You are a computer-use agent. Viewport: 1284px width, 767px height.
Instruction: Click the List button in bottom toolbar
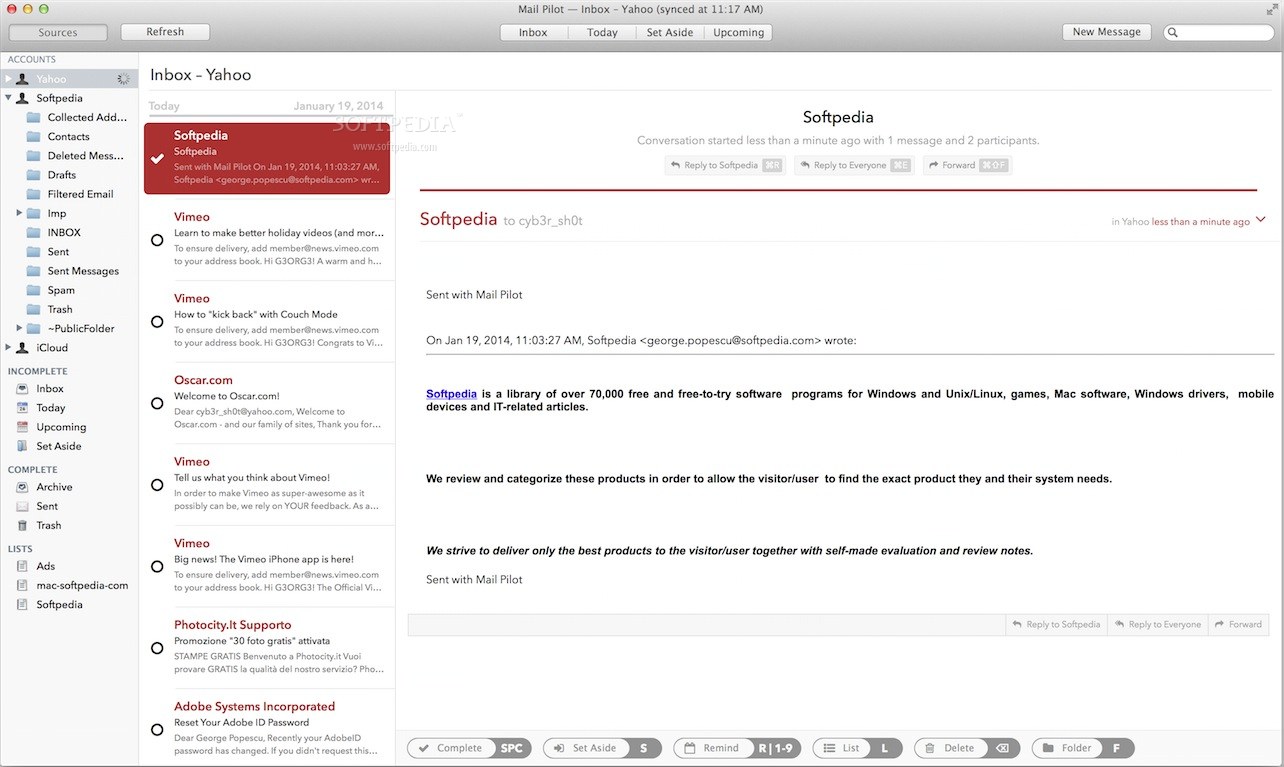(858, 748)
